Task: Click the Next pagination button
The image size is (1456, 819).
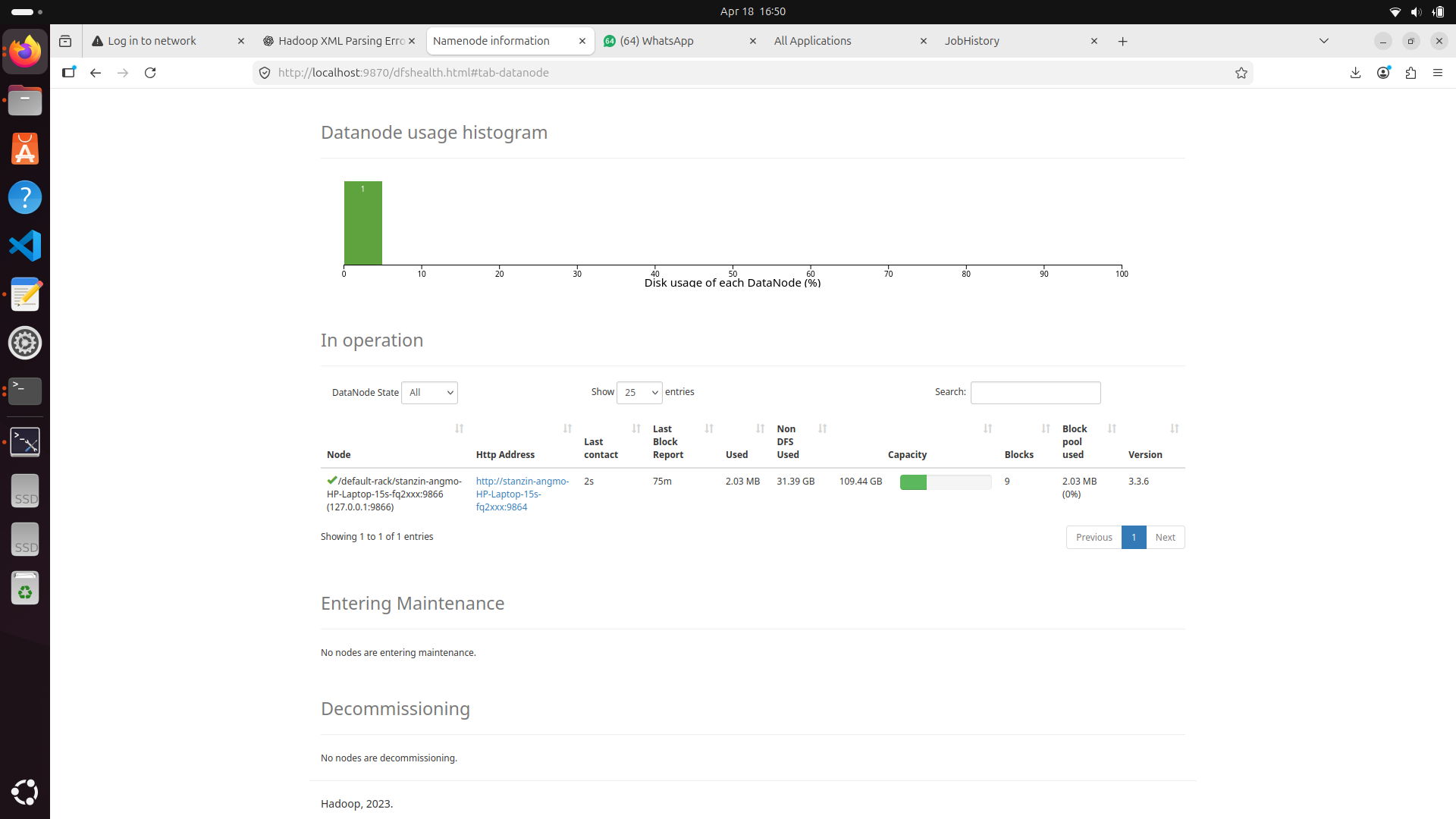Action: [1165, 537]
